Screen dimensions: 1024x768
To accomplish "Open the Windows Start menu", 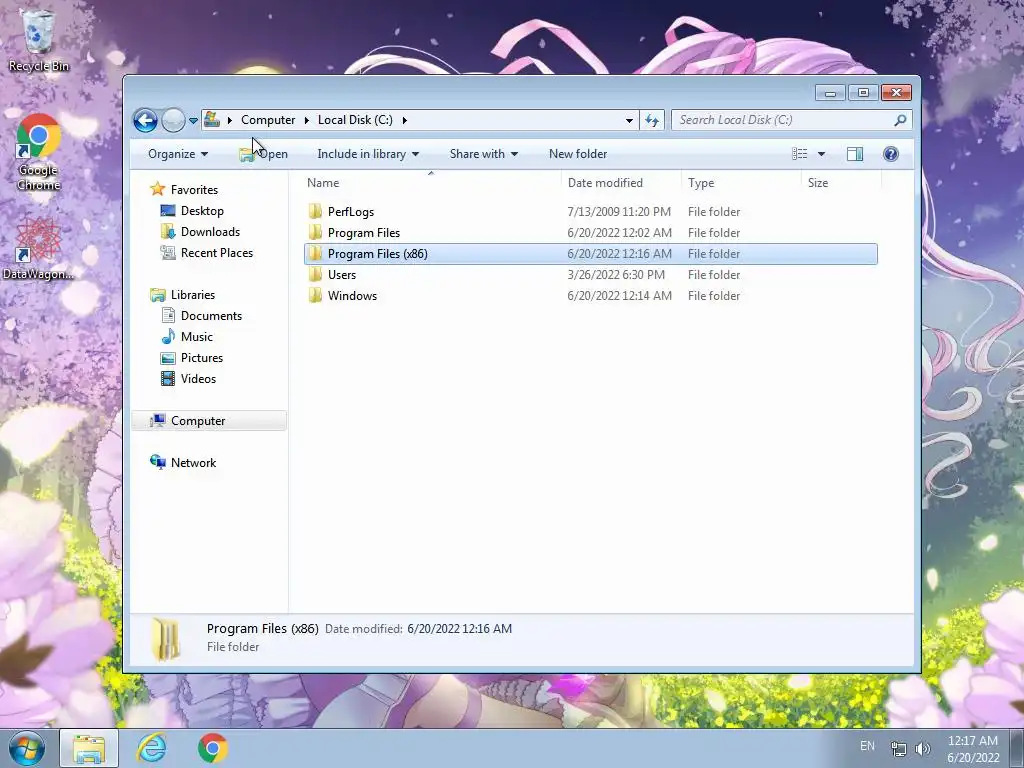I will [x=26, y=748].
